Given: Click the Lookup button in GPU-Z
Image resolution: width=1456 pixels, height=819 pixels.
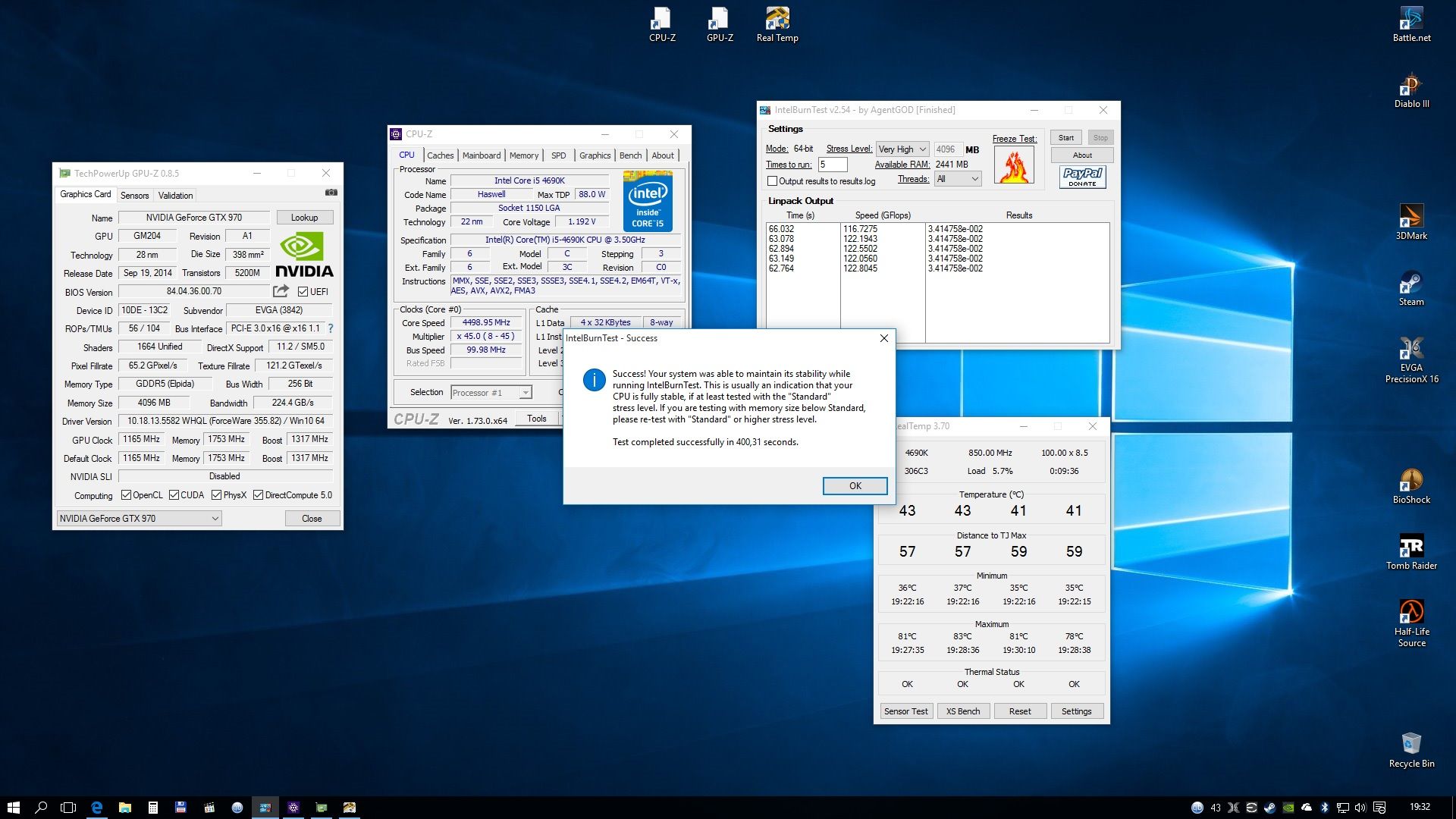Looking at the screenshot, I should click(x=304, y=218).
